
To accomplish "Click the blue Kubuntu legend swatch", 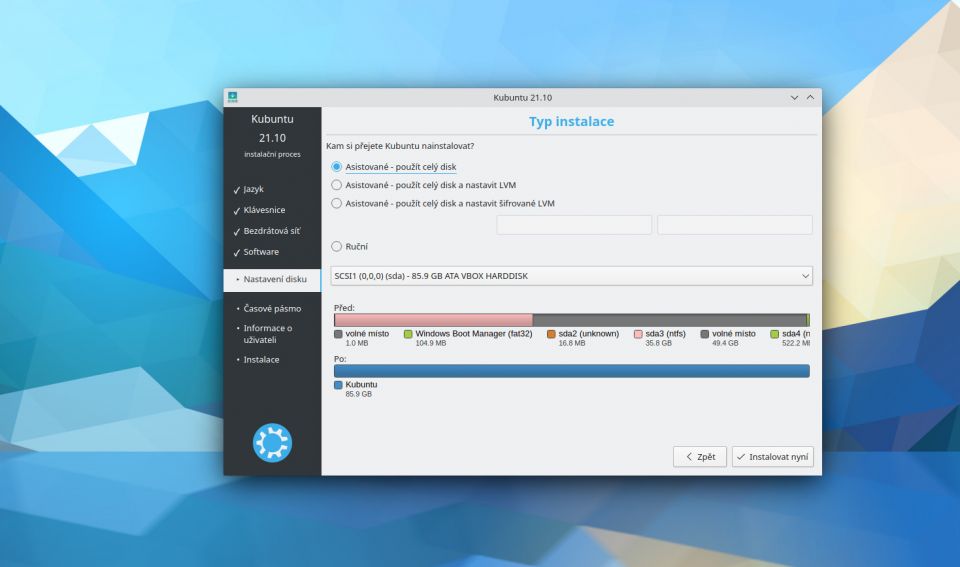I will [x=338, y=385].
